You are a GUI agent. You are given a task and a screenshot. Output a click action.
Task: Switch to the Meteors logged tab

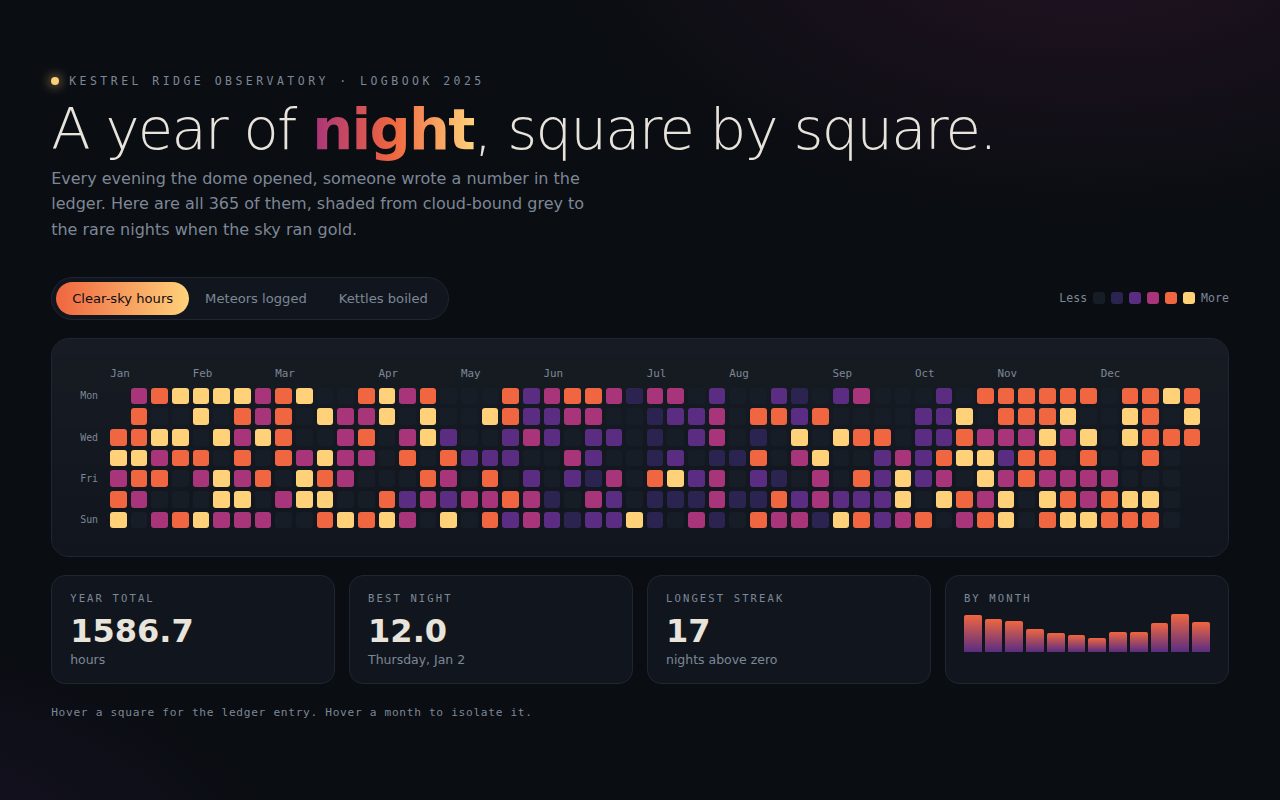(x=256, y=298)
